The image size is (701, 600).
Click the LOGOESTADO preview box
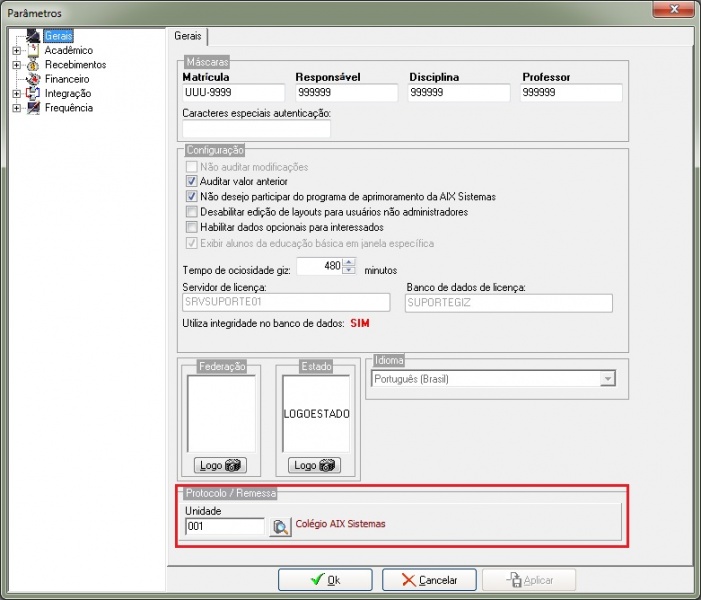(316, 414)
